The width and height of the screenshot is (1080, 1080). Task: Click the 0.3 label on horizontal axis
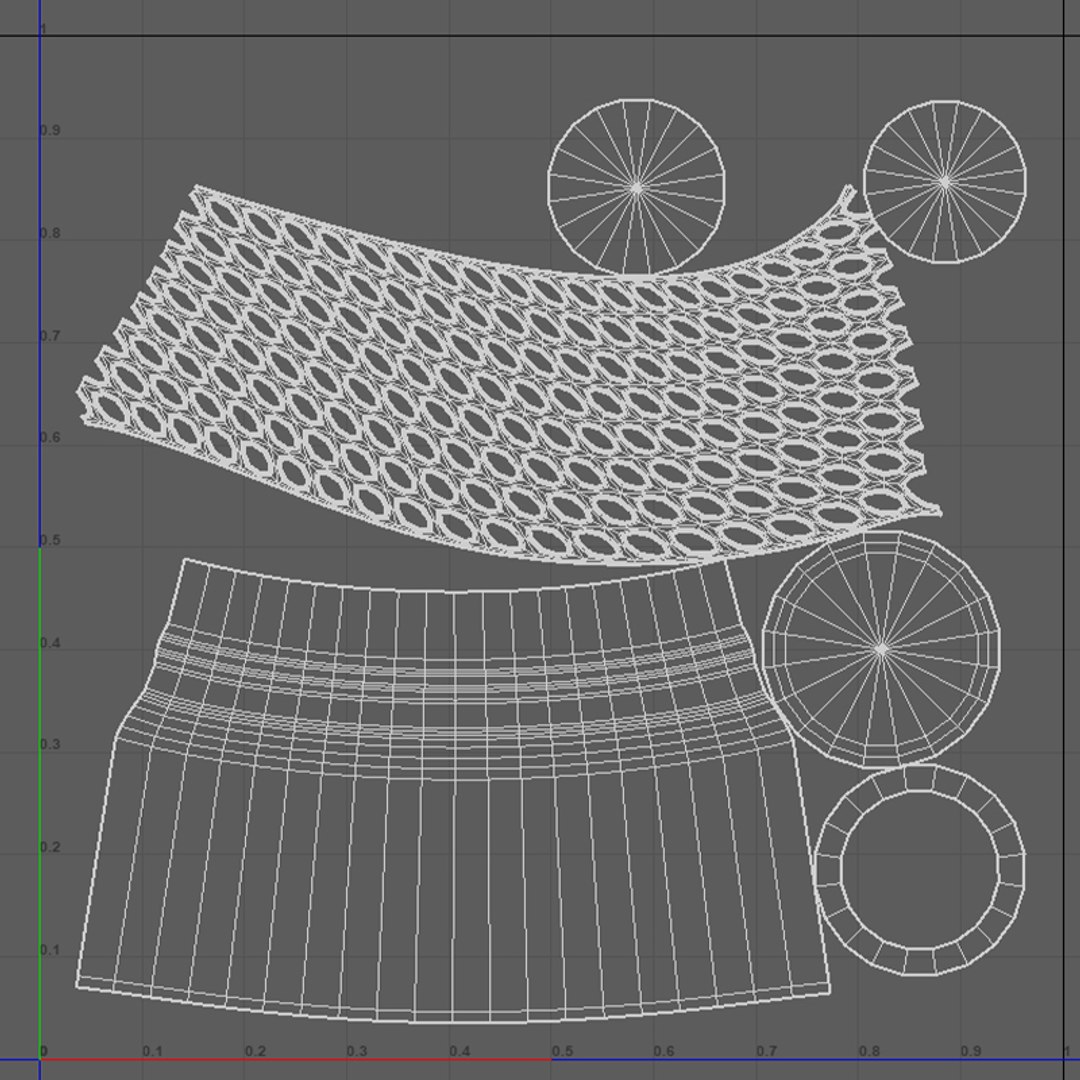(x=357, y=1051)
